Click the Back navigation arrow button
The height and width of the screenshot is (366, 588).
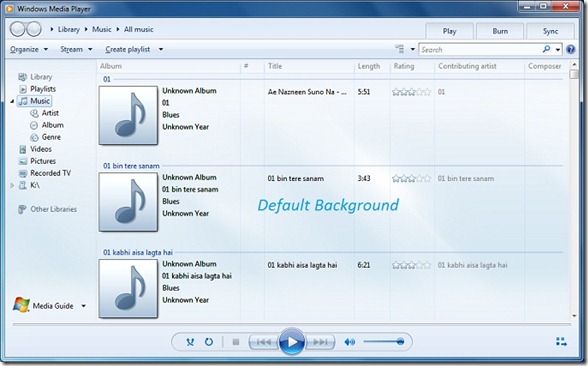[x=18, y=29]
